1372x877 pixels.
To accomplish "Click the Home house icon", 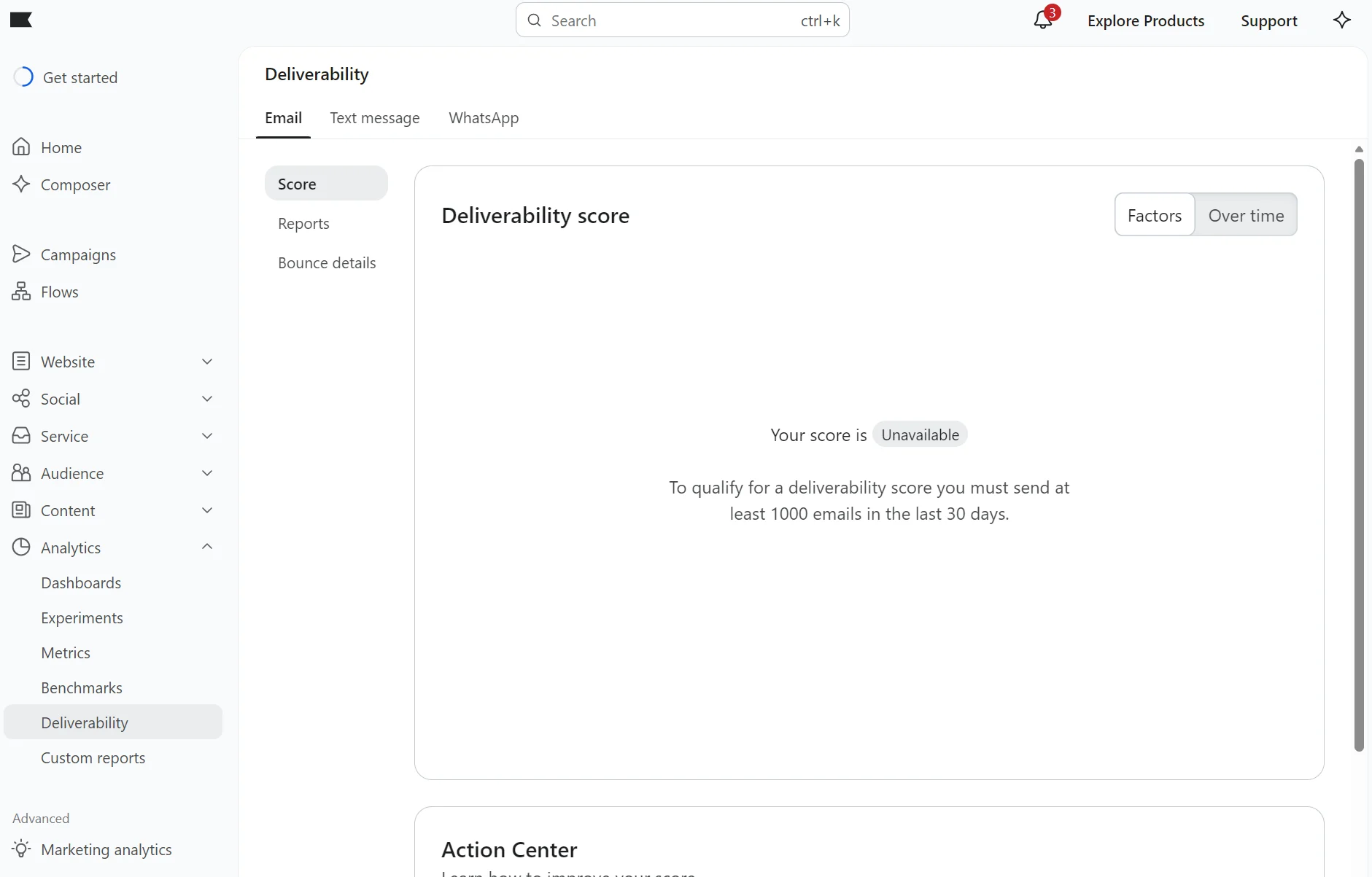I will 21,147.
